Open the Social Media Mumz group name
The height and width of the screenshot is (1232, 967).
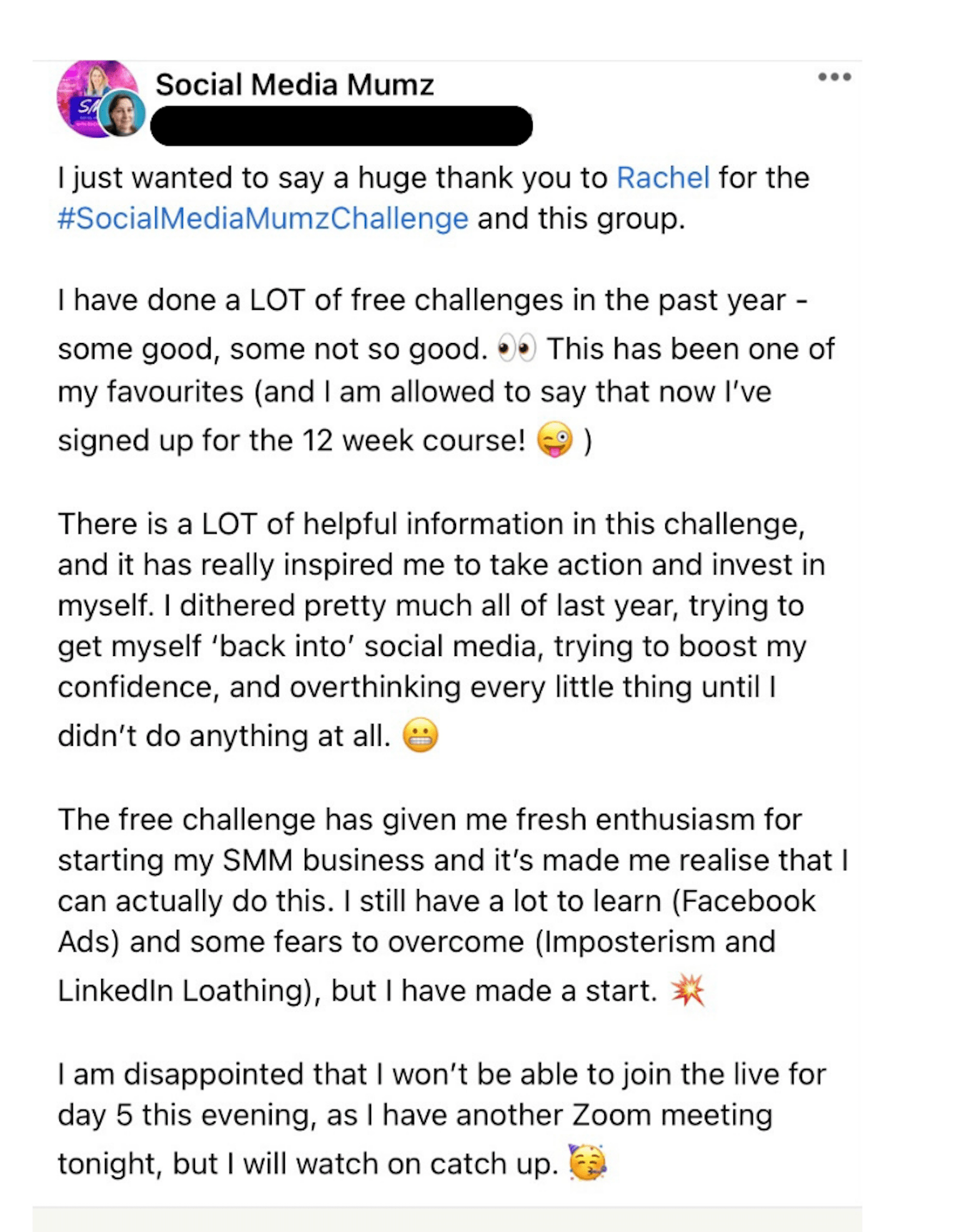pyautogui.click(x=294, y=84)
